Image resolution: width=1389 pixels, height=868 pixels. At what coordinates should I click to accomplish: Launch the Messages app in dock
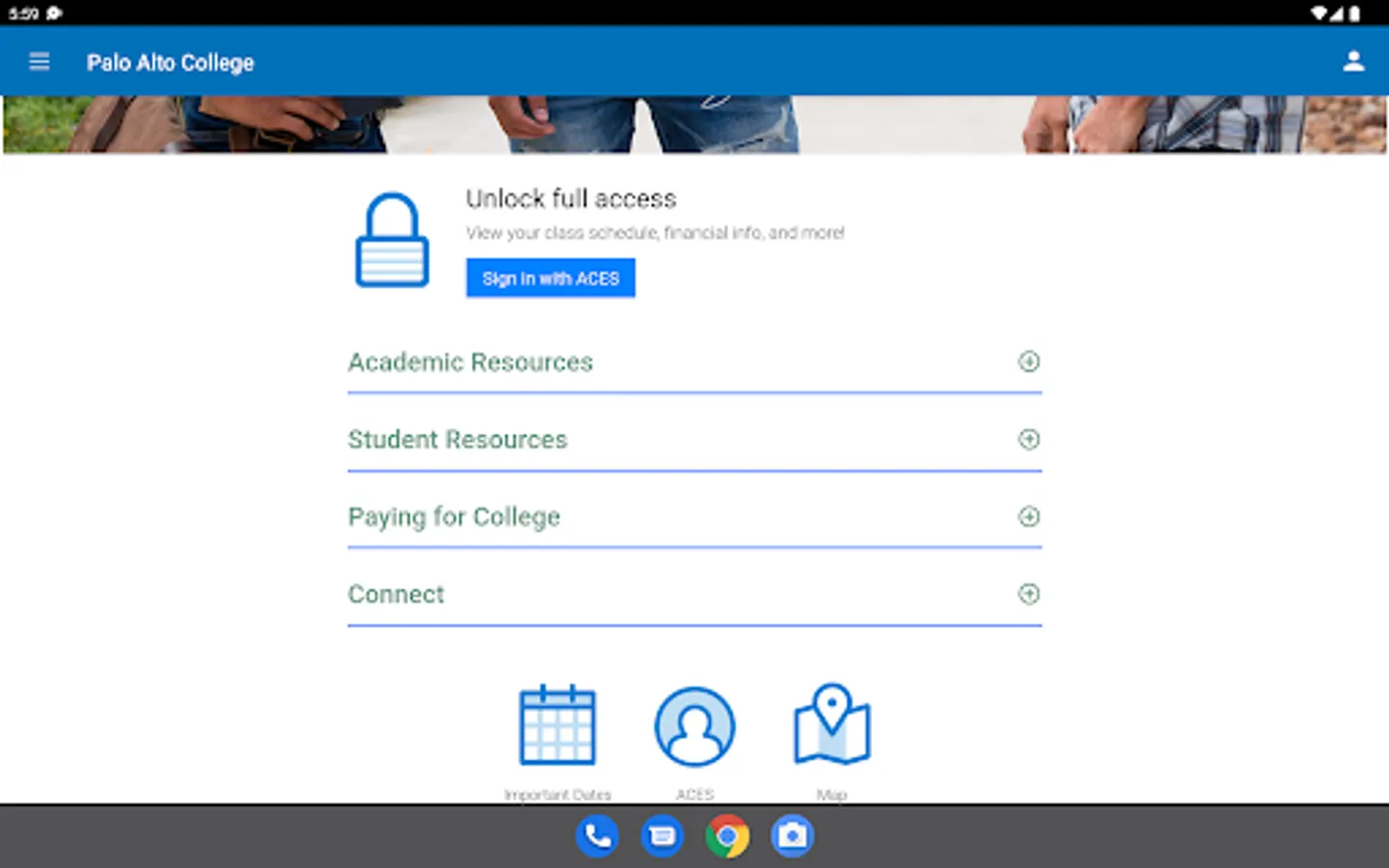663,836
